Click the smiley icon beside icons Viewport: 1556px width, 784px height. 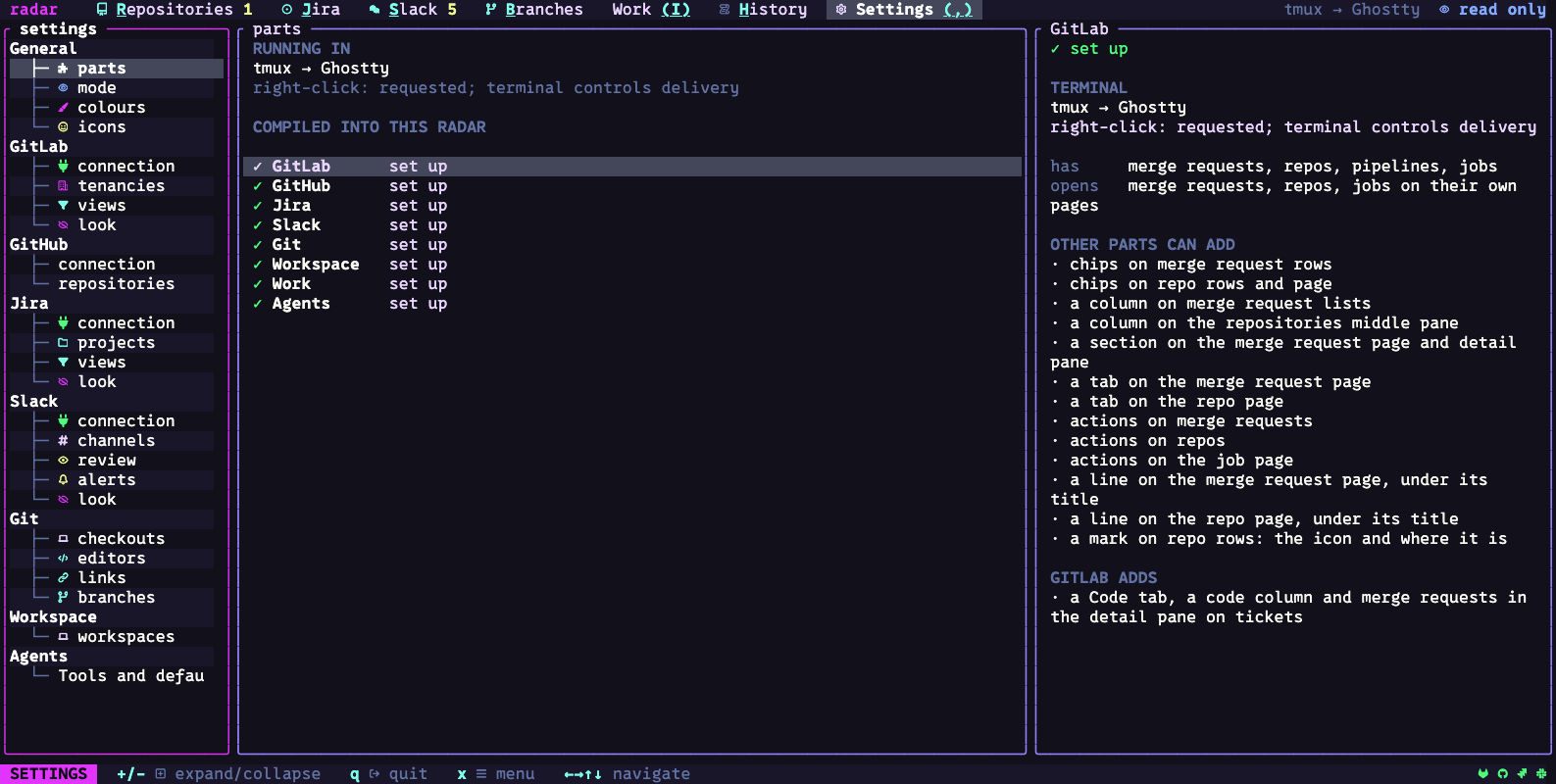63,127
